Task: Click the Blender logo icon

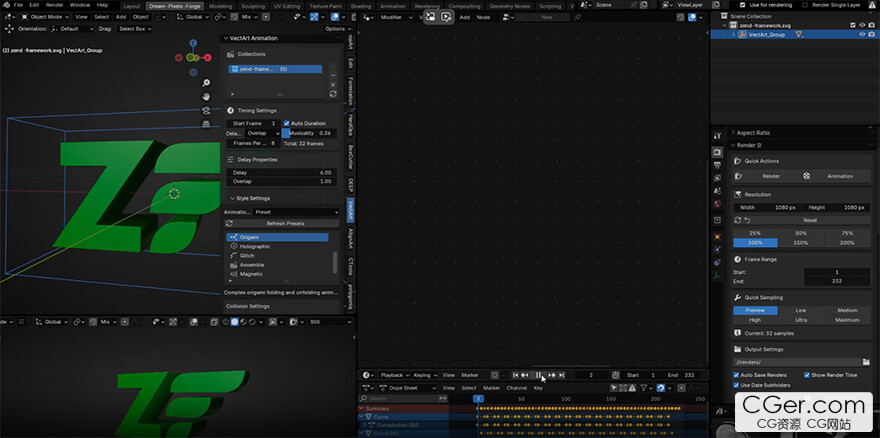Action: (6, 5)
